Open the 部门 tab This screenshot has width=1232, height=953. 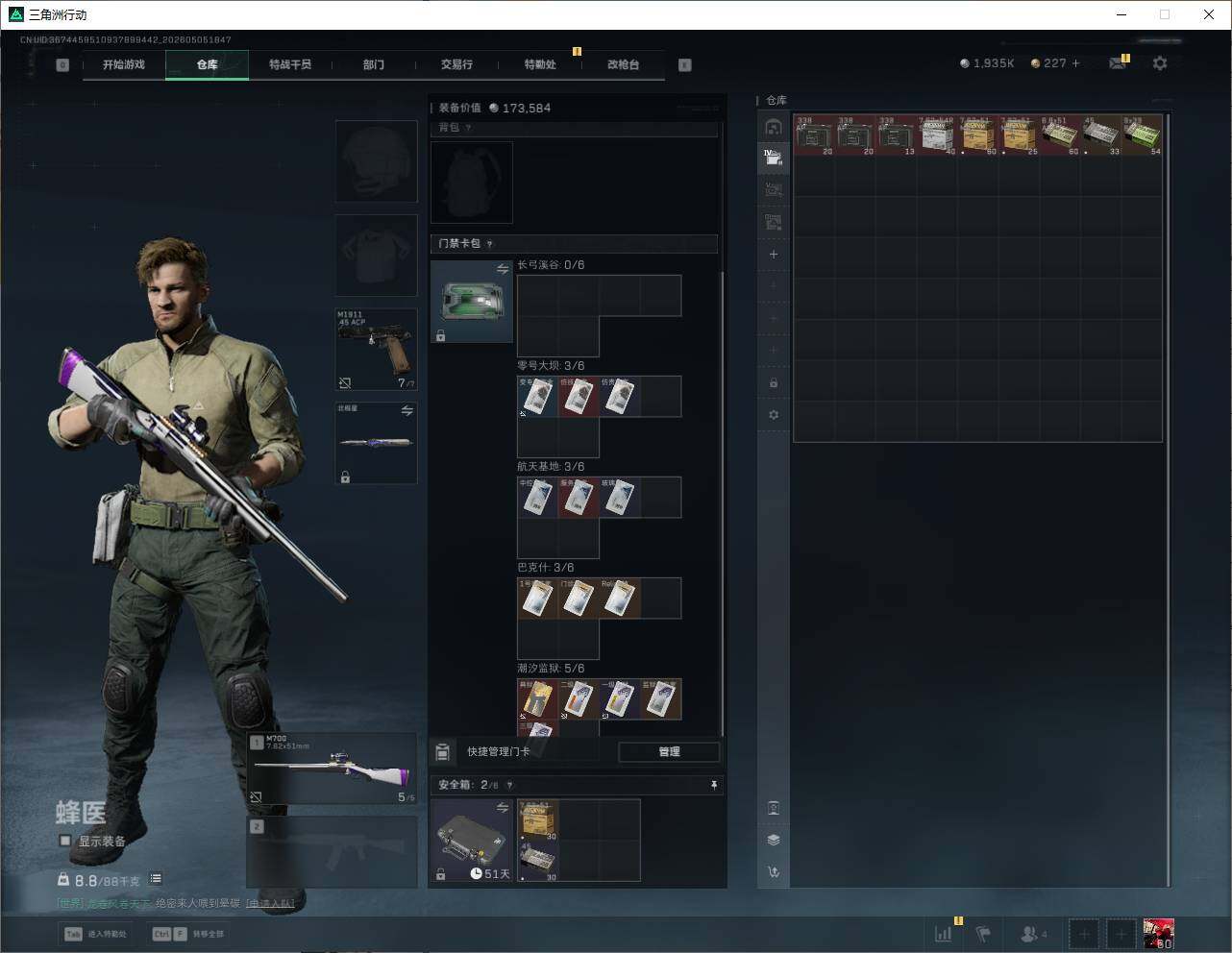click(374, 64)
